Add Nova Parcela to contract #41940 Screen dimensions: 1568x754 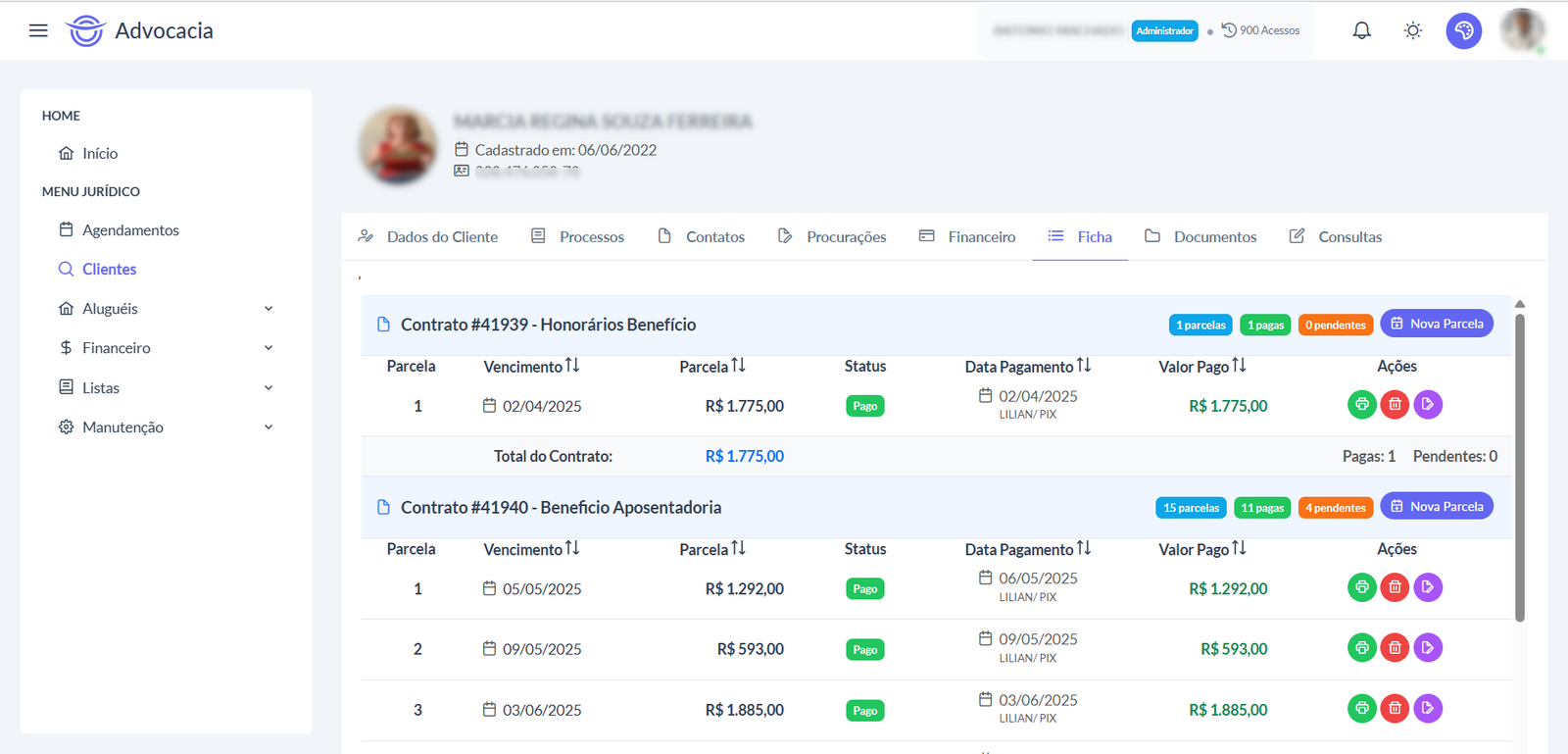click(x=1437, y=506)
